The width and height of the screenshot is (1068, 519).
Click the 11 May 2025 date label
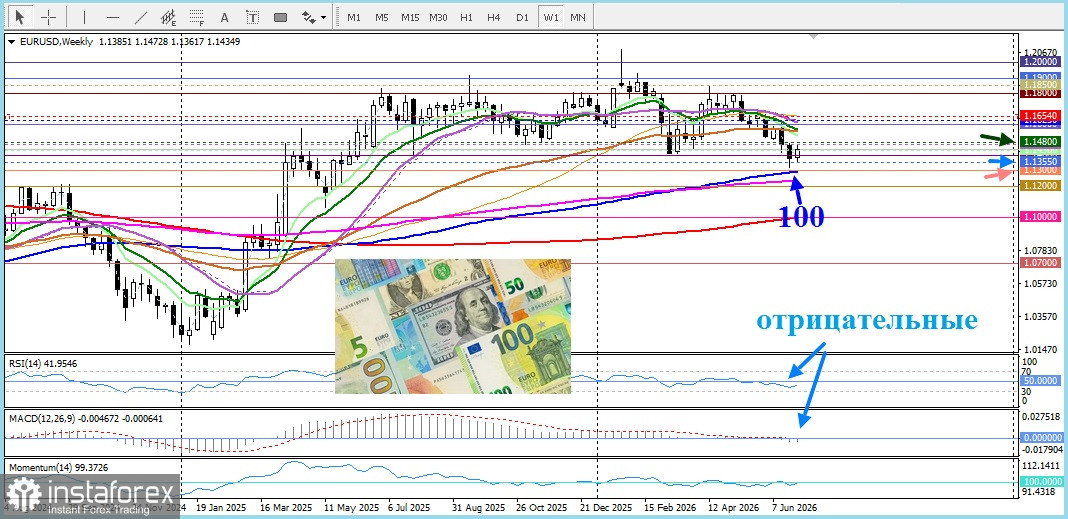point(351,508)
